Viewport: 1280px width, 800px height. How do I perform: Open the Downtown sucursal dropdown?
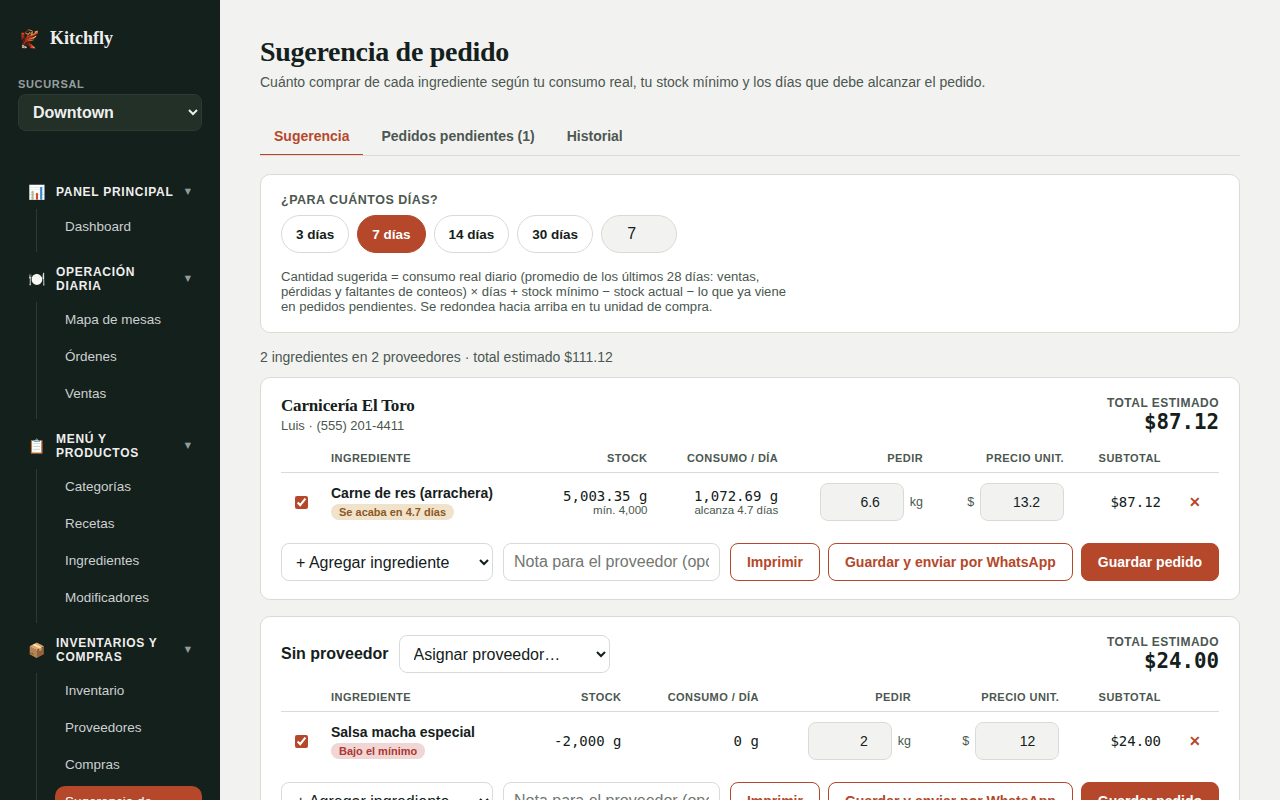click(110, 112)
